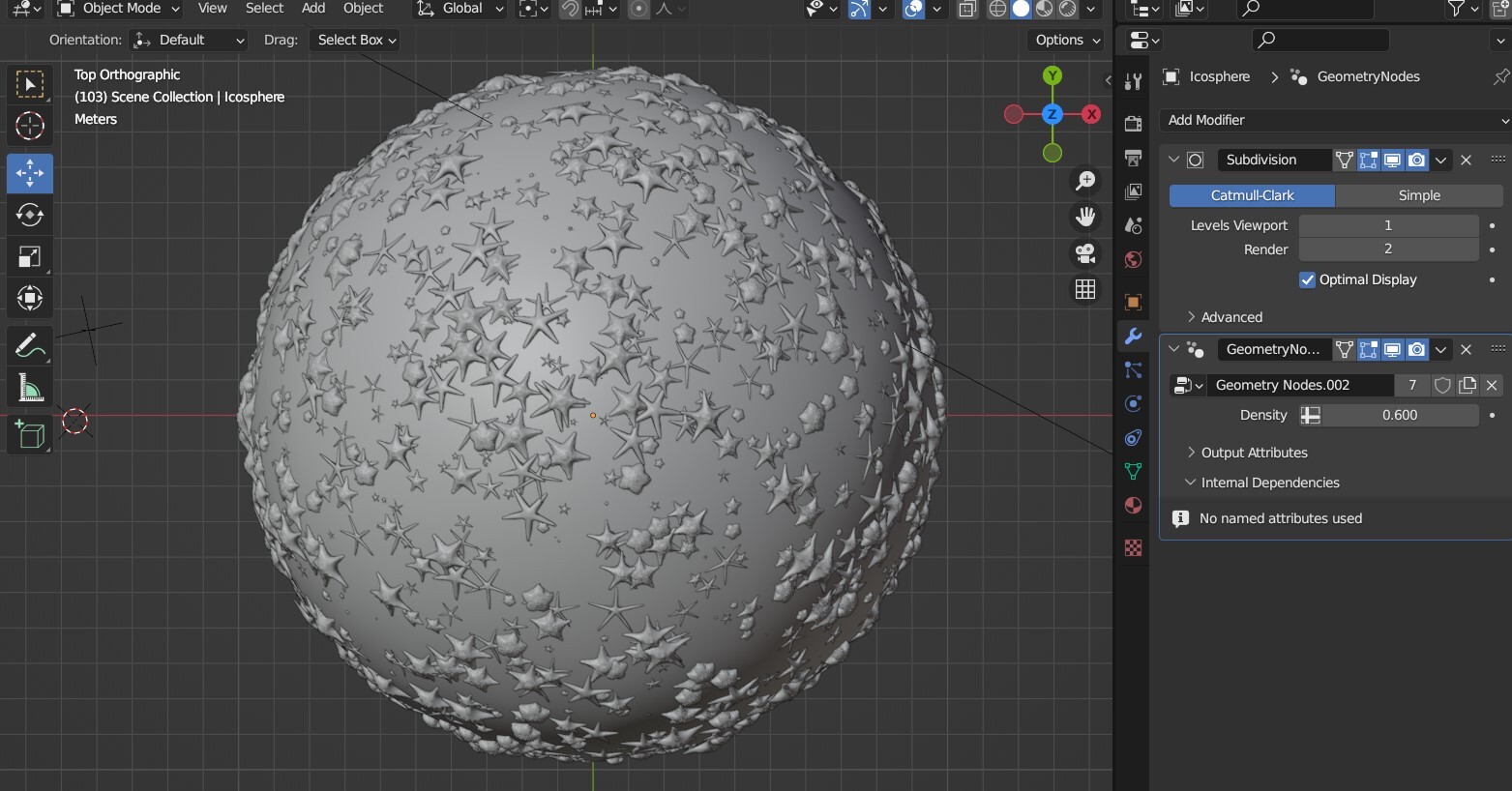Open the Object Mode dropdown

120,9
